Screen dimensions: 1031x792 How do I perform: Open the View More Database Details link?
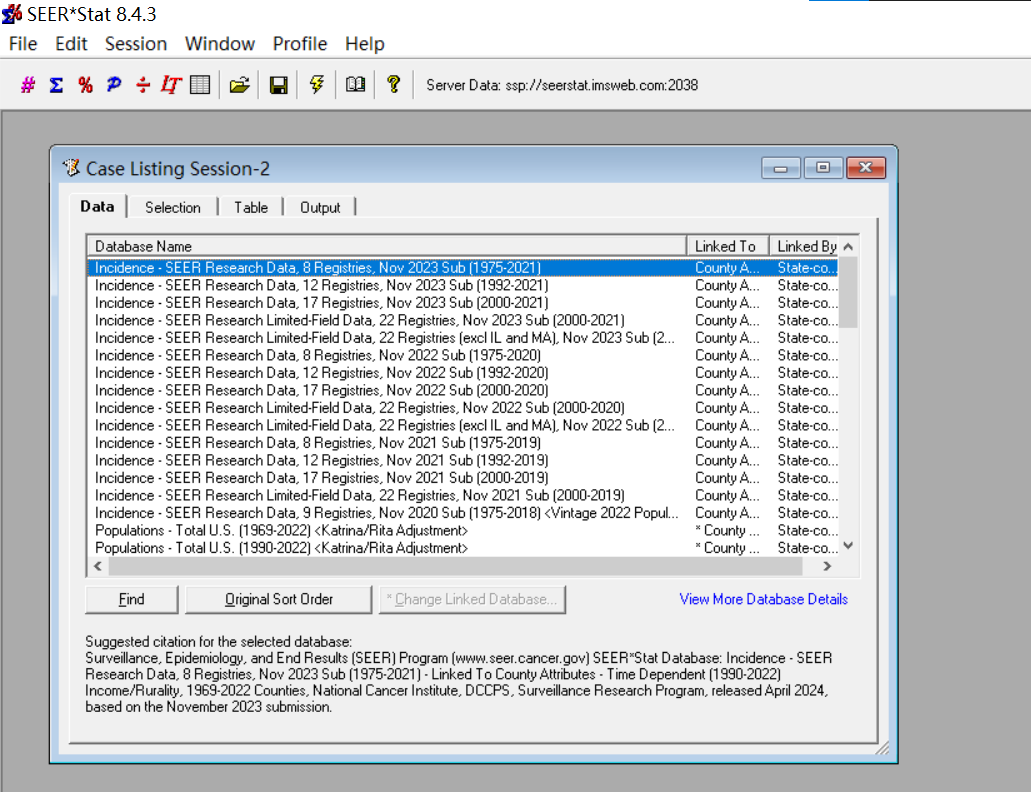point(763,599)
